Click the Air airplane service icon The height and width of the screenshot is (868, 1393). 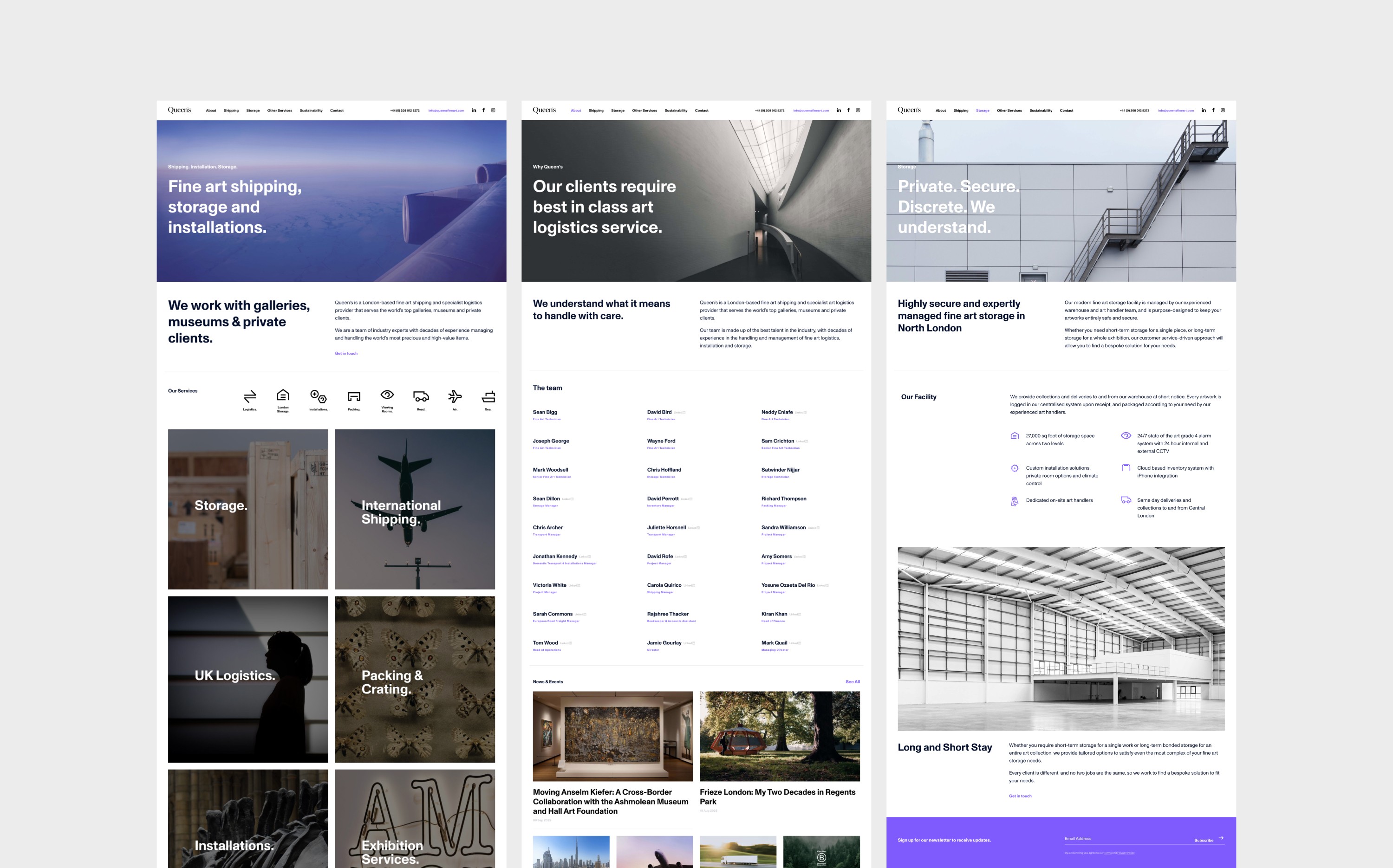pos(455,396)
